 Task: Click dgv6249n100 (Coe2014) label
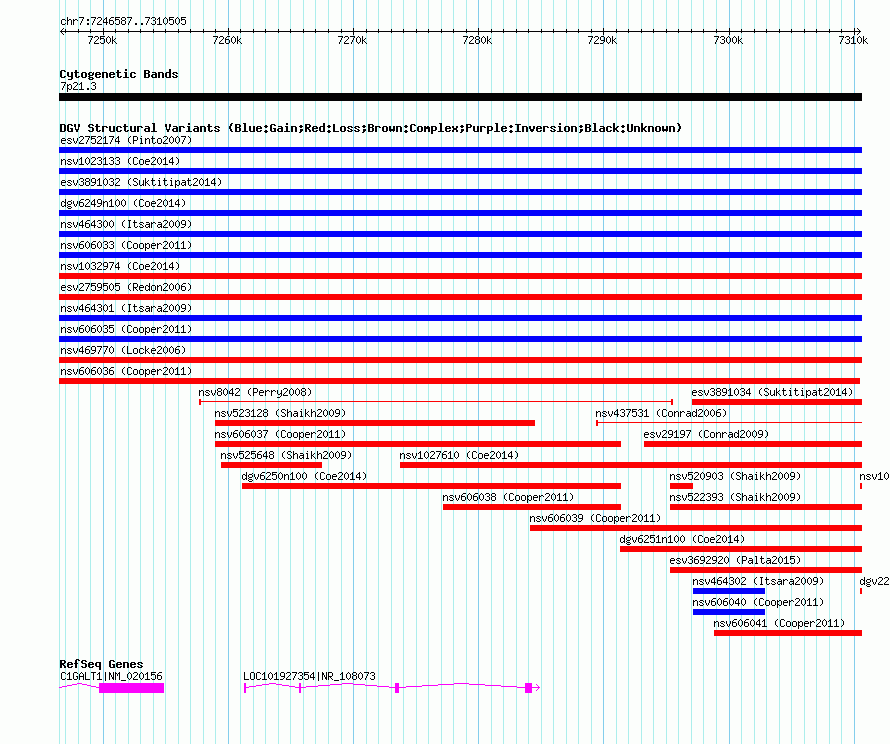pos(123,203)
